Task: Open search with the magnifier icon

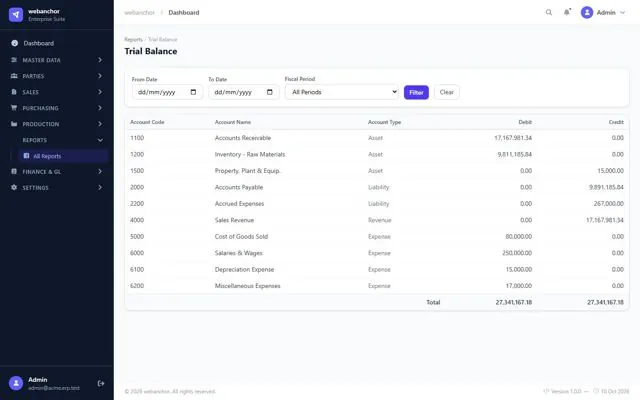Action: point(549,12)
